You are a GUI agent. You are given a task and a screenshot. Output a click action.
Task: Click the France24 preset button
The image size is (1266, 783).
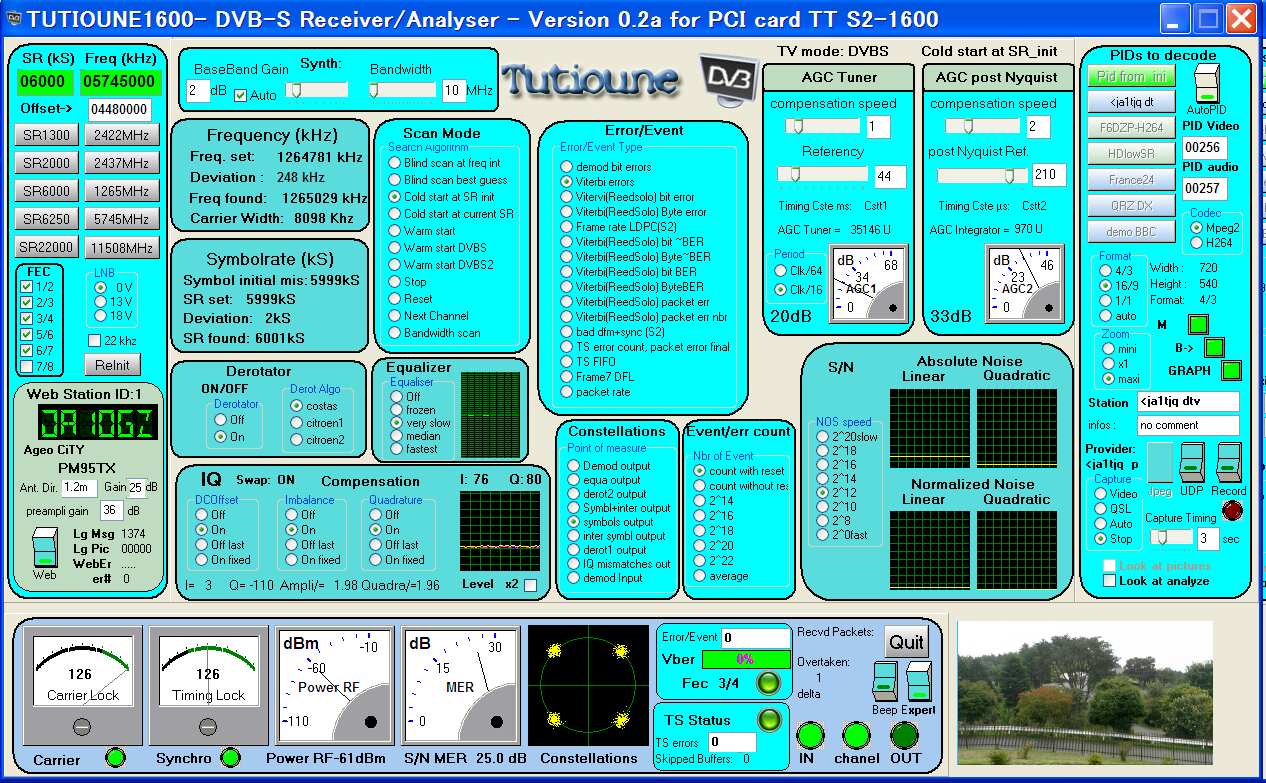pyautogui.click(x=1132, y=180)
